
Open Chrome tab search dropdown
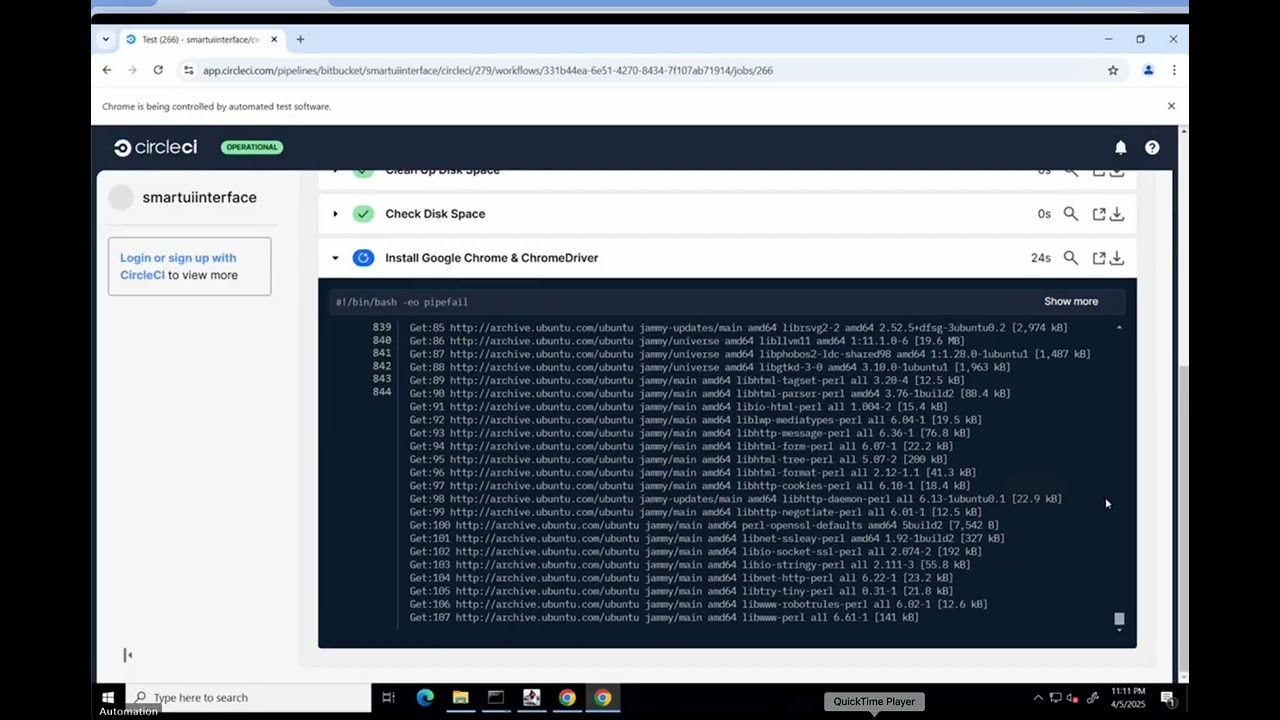click(x=106, y=39)
